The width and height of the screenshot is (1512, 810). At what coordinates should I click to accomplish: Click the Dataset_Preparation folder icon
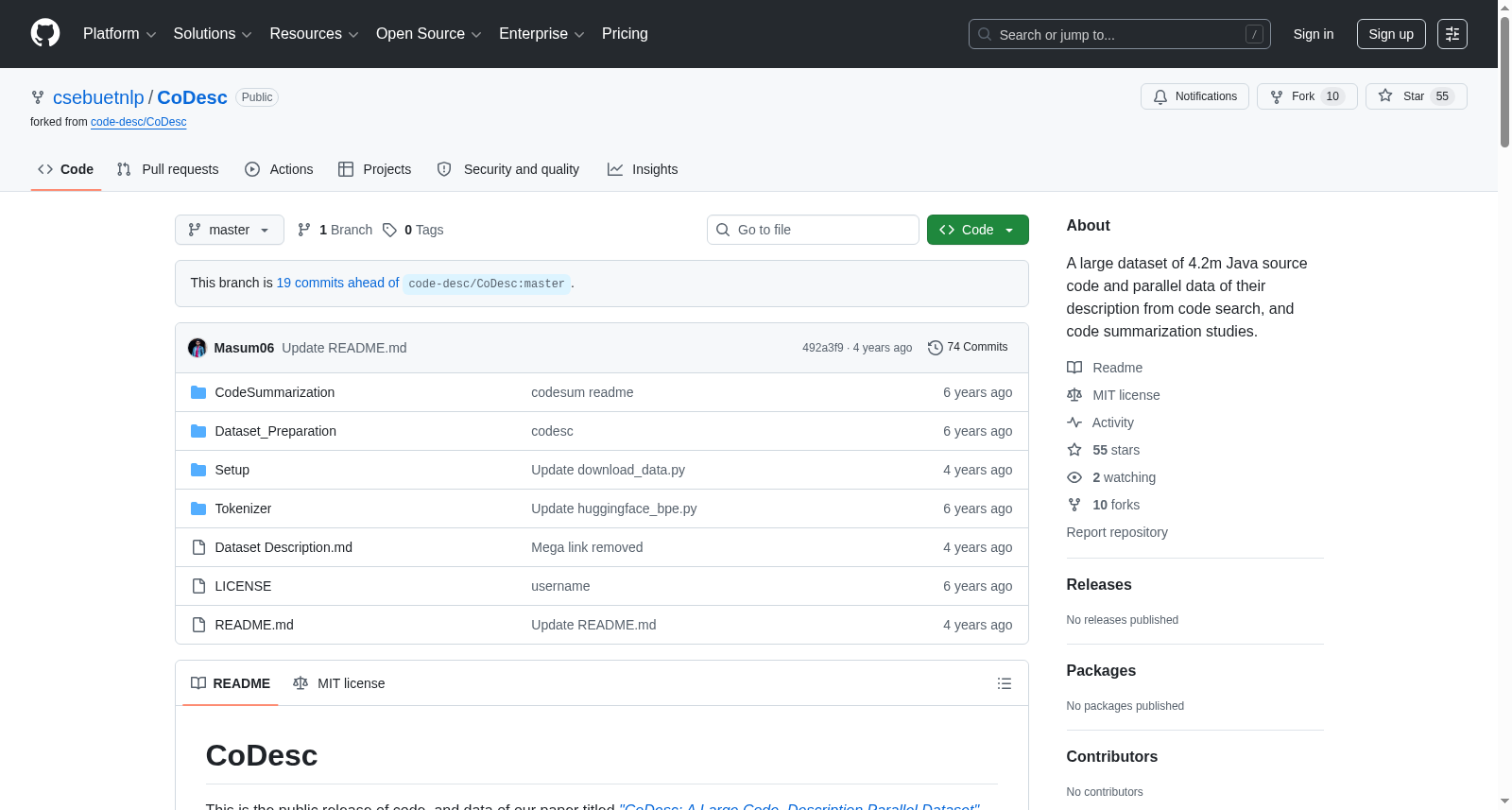[x=198, y=431]
